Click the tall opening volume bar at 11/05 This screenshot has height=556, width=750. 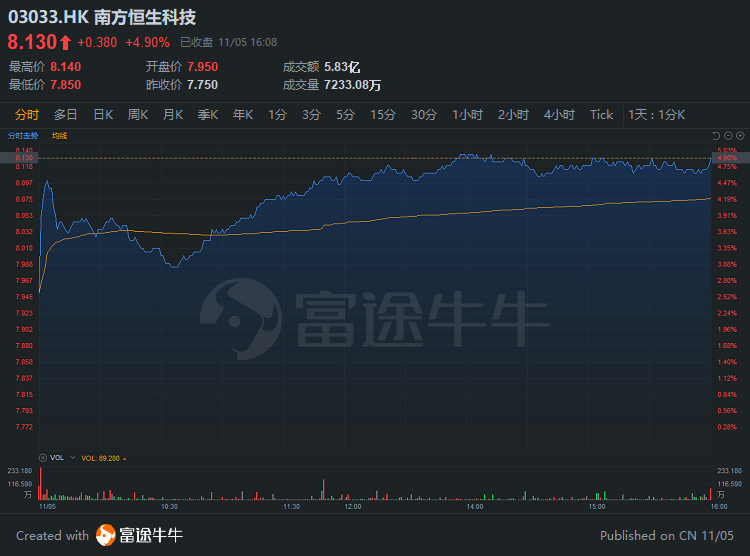click(41, 484)
